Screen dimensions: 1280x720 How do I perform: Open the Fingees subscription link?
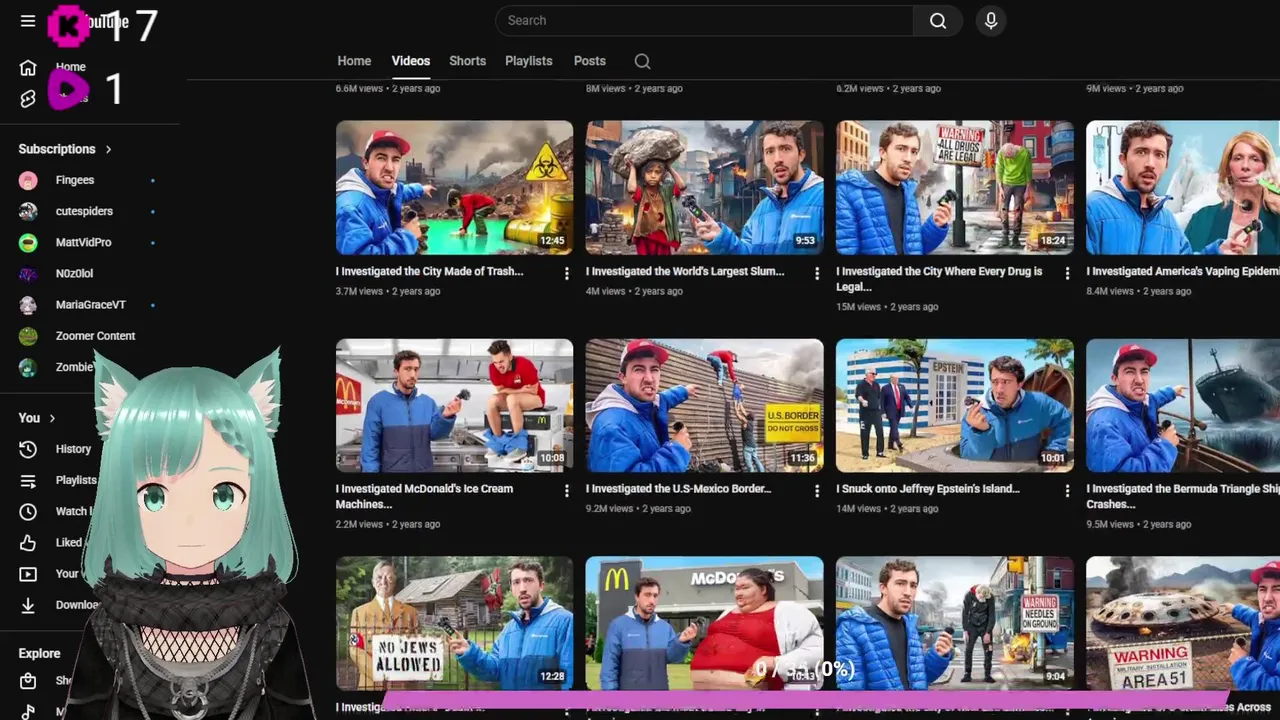(x=75, y=180)
